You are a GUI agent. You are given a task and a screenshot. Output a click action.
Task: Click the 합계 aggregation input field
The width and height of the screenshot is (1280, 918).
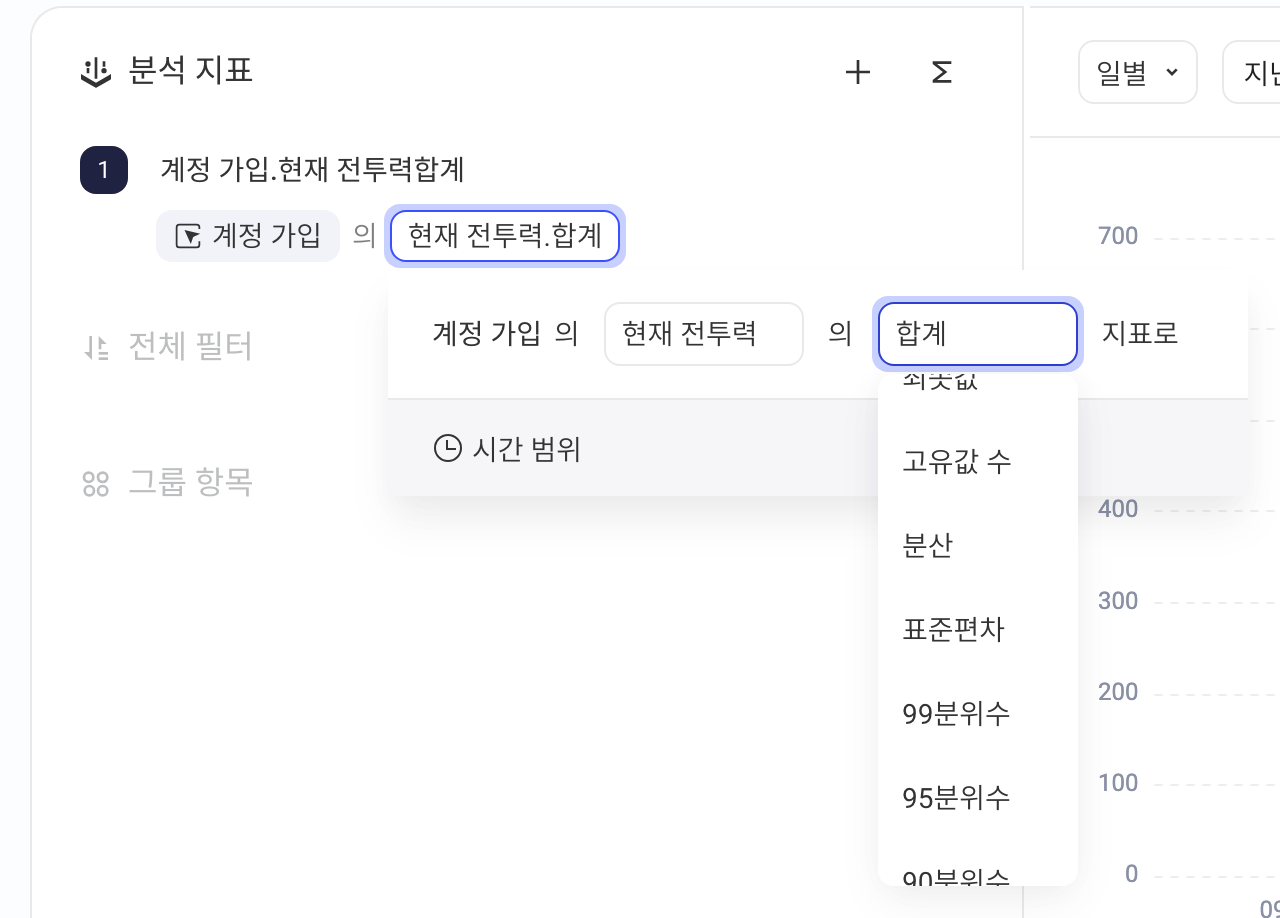(x=978, y=334)
